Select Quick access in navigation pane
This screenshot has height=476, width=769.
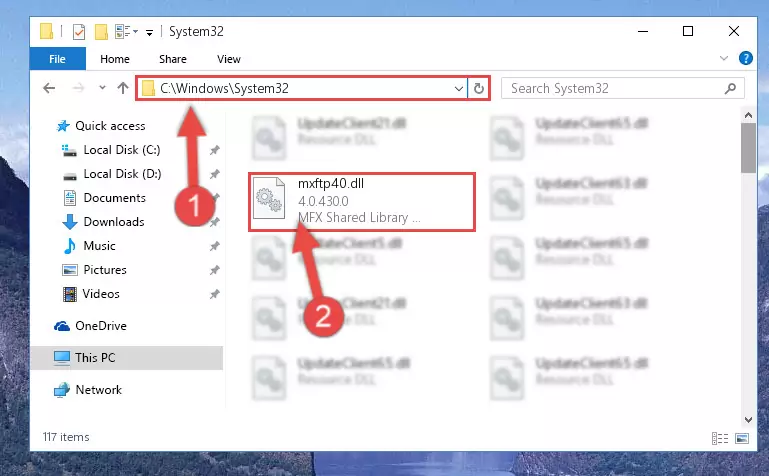tap(110, 126)
